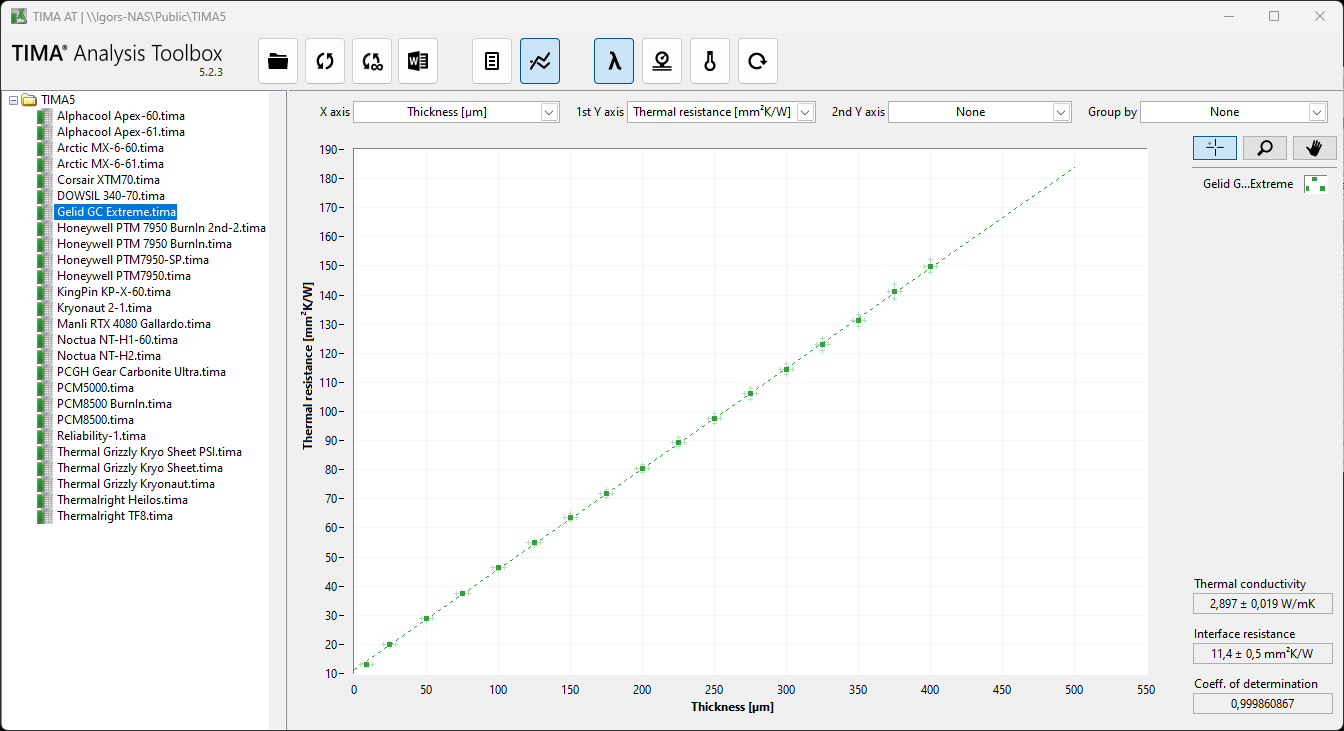
Task: Select Reliability-1.tima file
Action: tap(101, 436)
